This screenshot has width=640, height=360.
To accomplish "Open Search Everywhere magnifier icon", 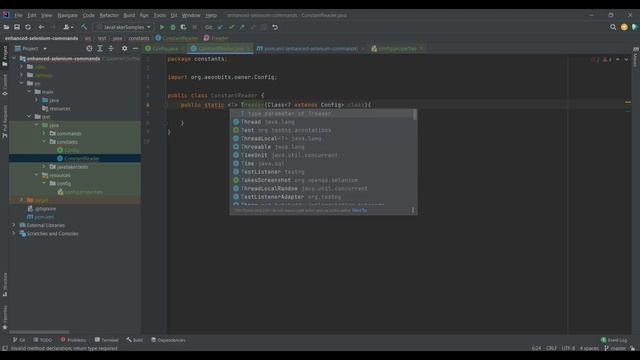I will tap(613, 27).
